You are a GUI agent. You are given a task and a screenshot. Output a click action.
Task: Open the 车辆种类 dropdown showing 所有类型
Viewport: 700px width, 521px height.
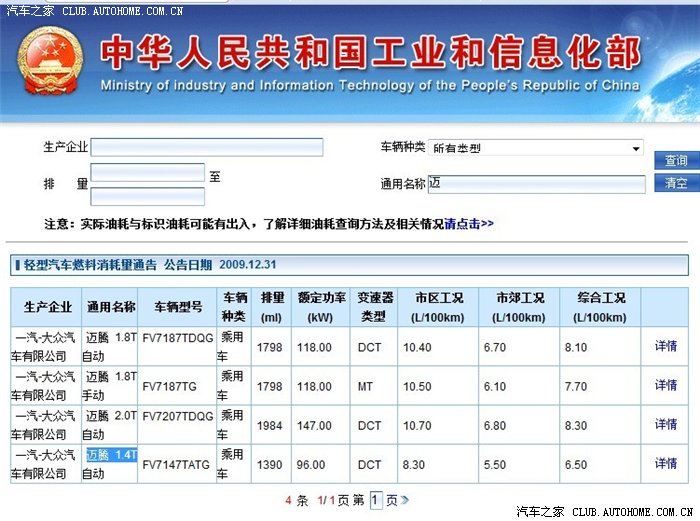click(x=536, y=148)
